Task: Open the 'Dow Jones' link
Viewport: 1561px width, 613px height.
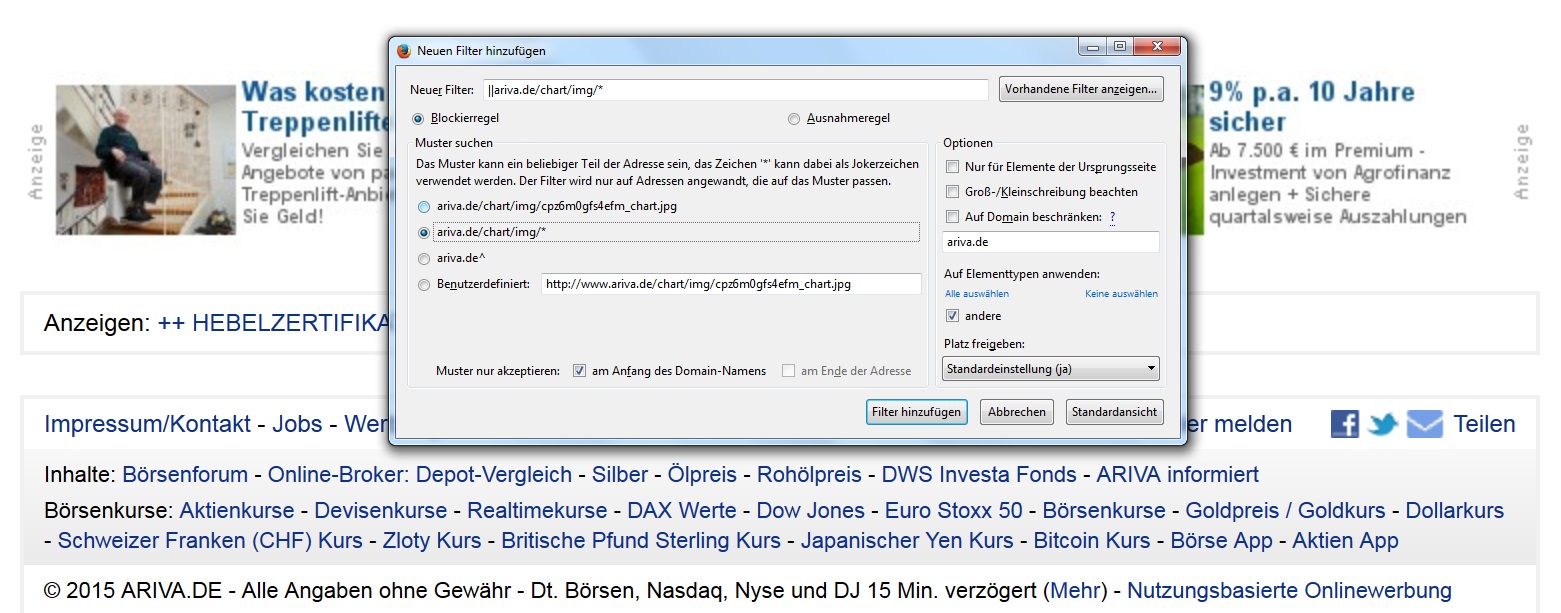Action: [811, 511]
